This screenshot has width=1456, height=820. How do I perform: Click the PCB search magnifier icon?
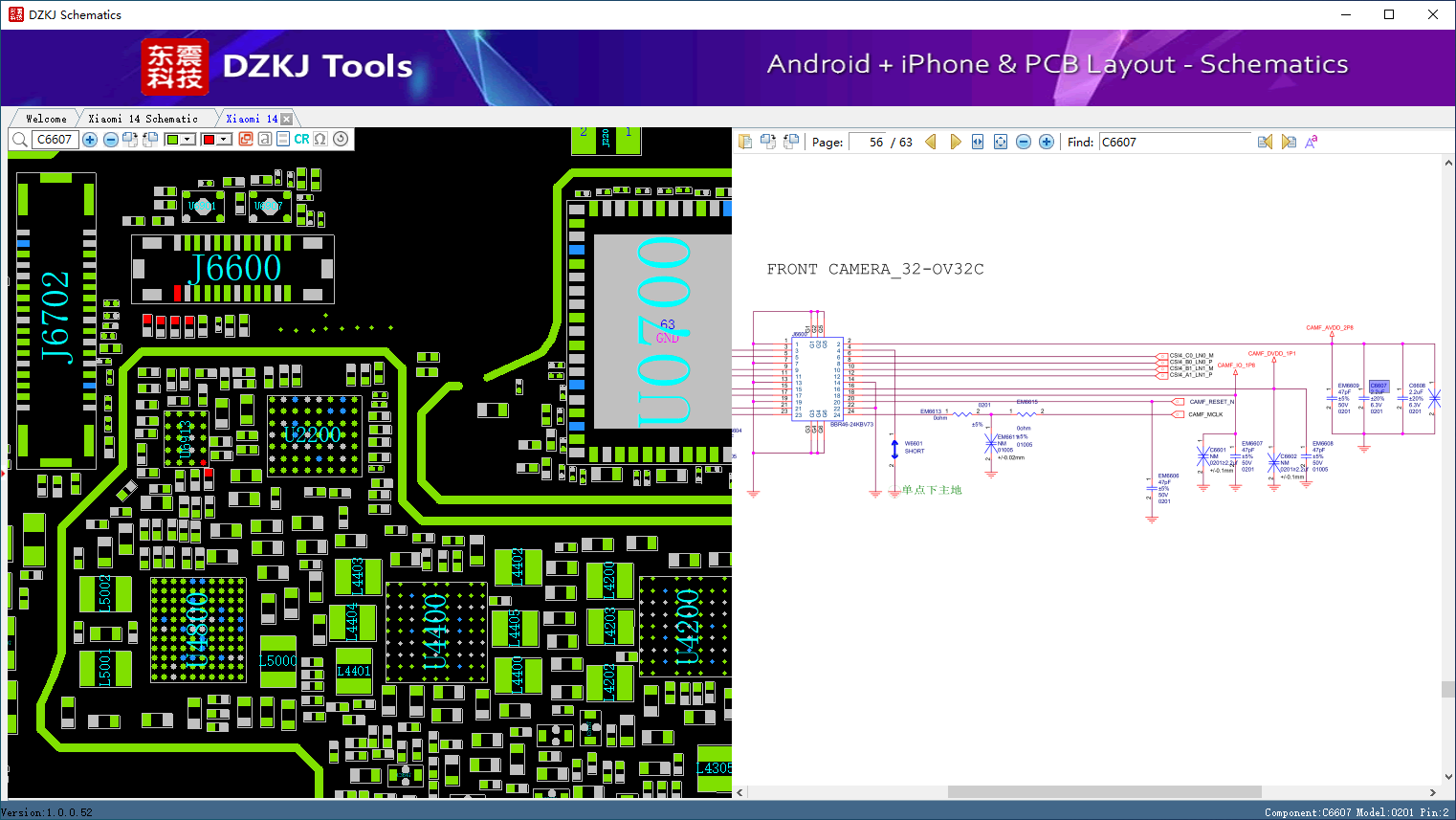click(x=19, y=140)
